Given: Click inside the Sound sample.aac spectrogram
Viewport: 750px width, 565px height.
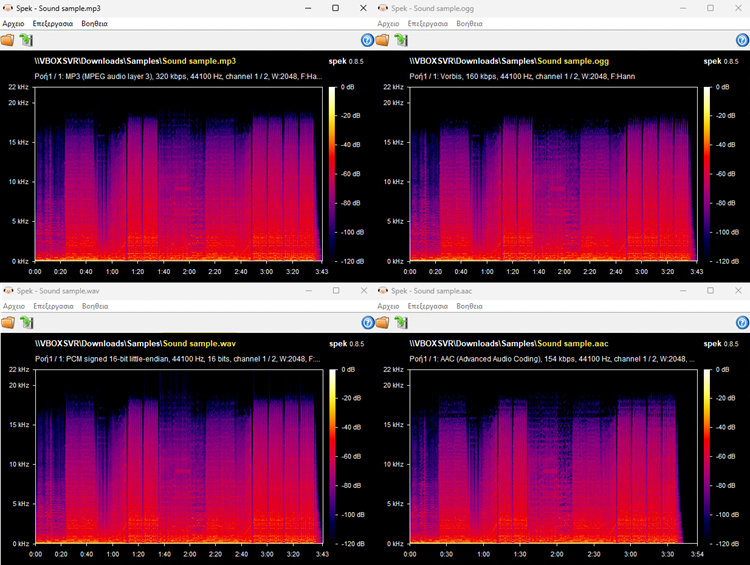Looking at the screenshot, I should pyautogui.click(x=550, y=460).
